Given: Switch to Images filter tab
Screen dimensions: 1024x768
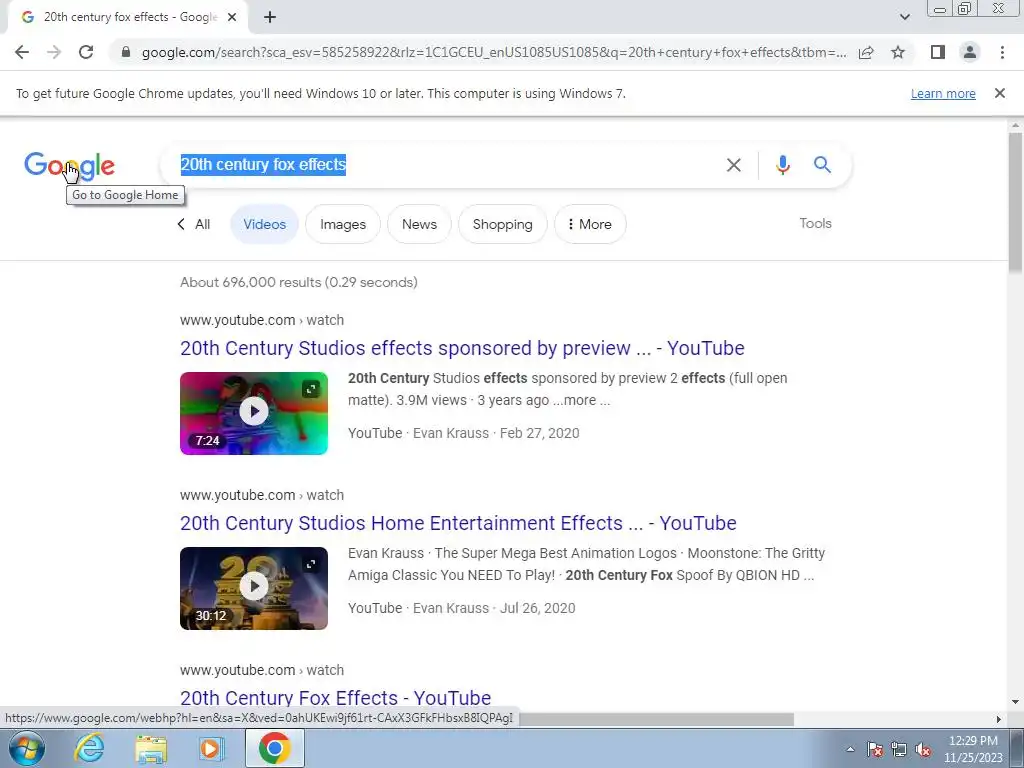Looking at the screenshot, I should [x=343, y=224].
